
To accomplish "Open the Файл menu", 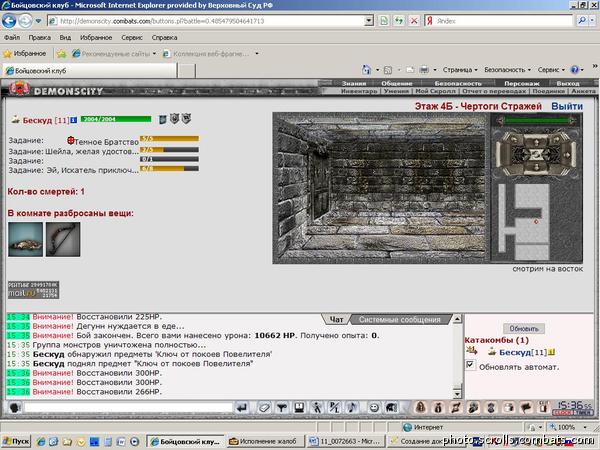I will [12, 38].
